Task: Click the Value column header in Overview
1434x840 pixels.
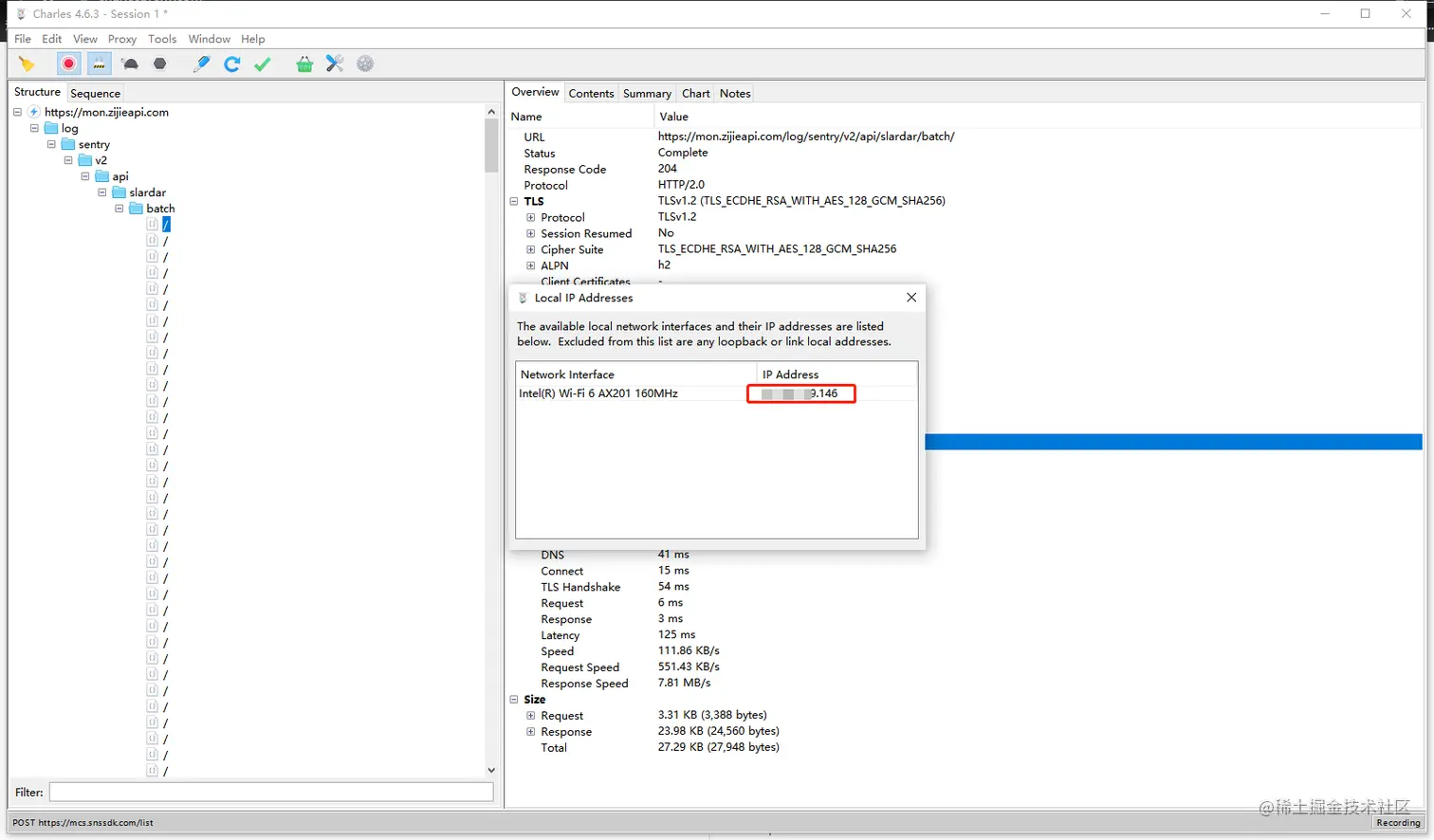Action: pyautogui.click(x=1039, y=117)
